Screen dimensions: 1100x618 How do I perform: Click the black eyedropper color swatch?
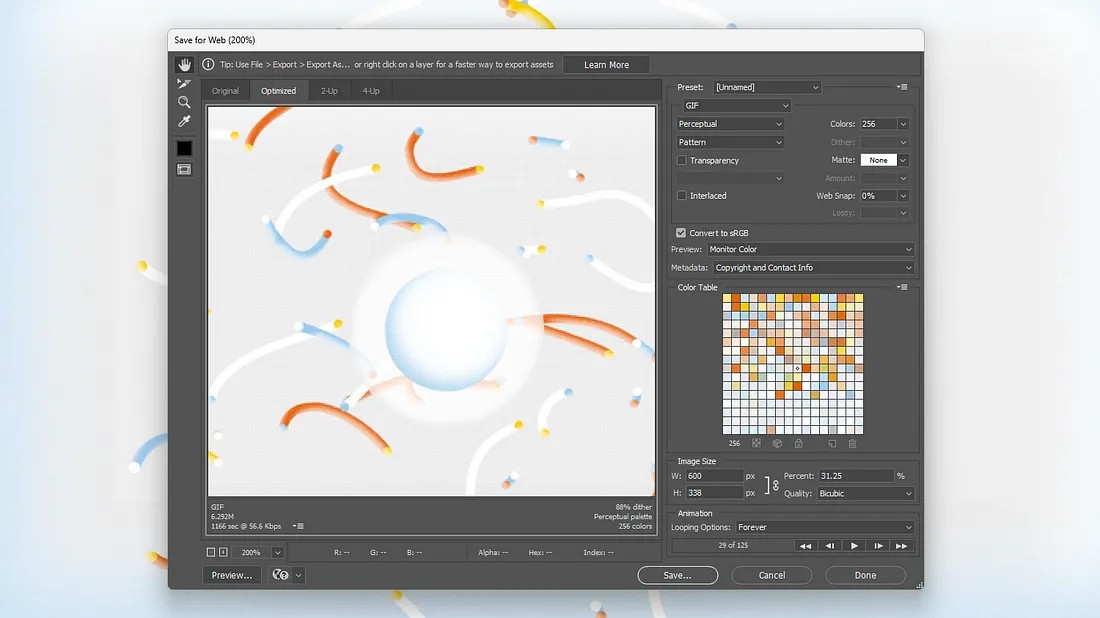click(x=184, y=148)
